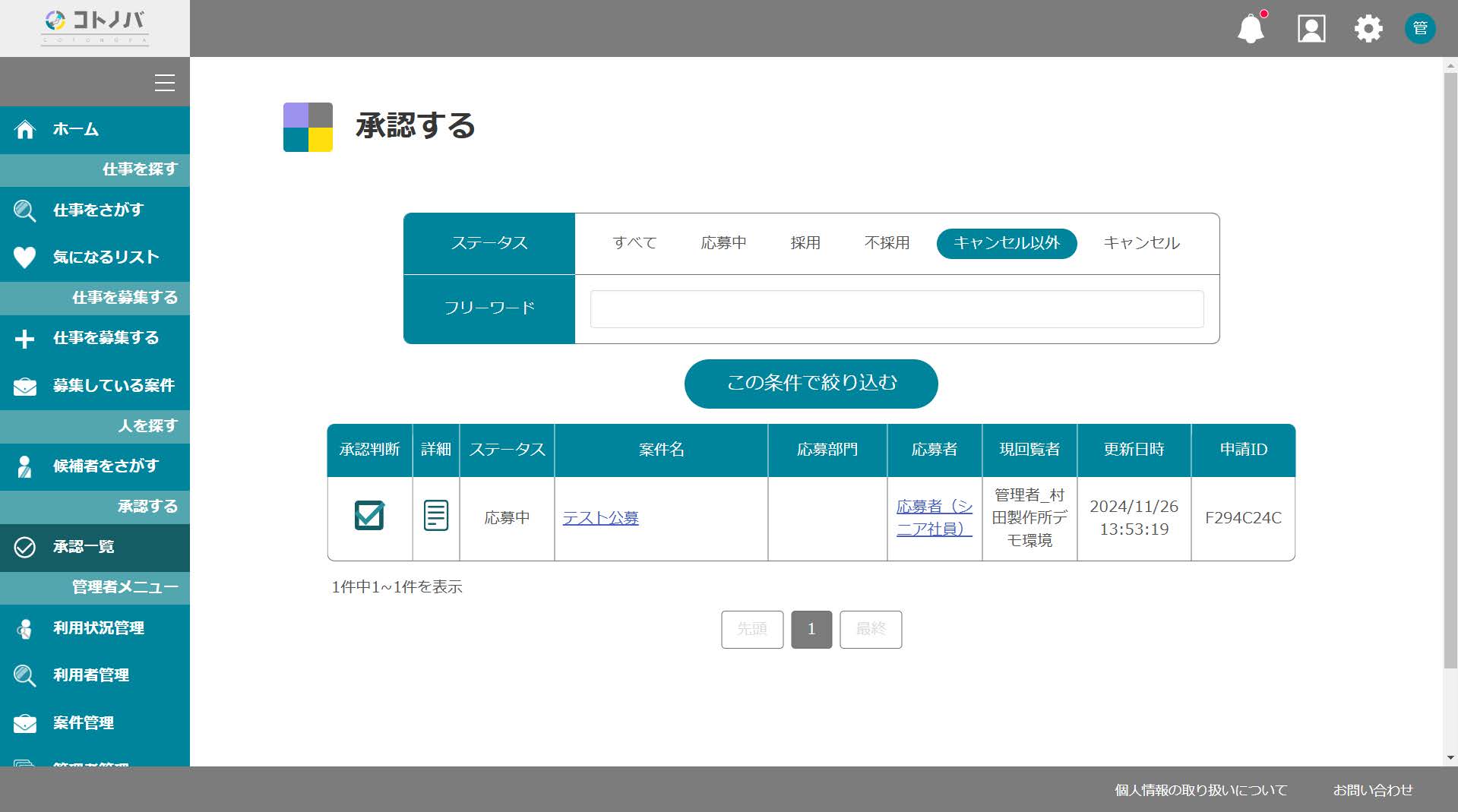Select the 応募中 status filter
This screenshot has width=1458, height=812.
pyautogui.click(x=723, y=243)
